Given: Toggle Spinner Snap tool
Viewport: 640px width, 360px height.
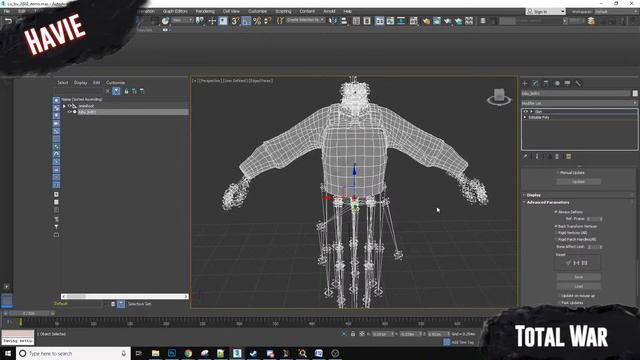Looking at the screenshot, I should [268, 20].
